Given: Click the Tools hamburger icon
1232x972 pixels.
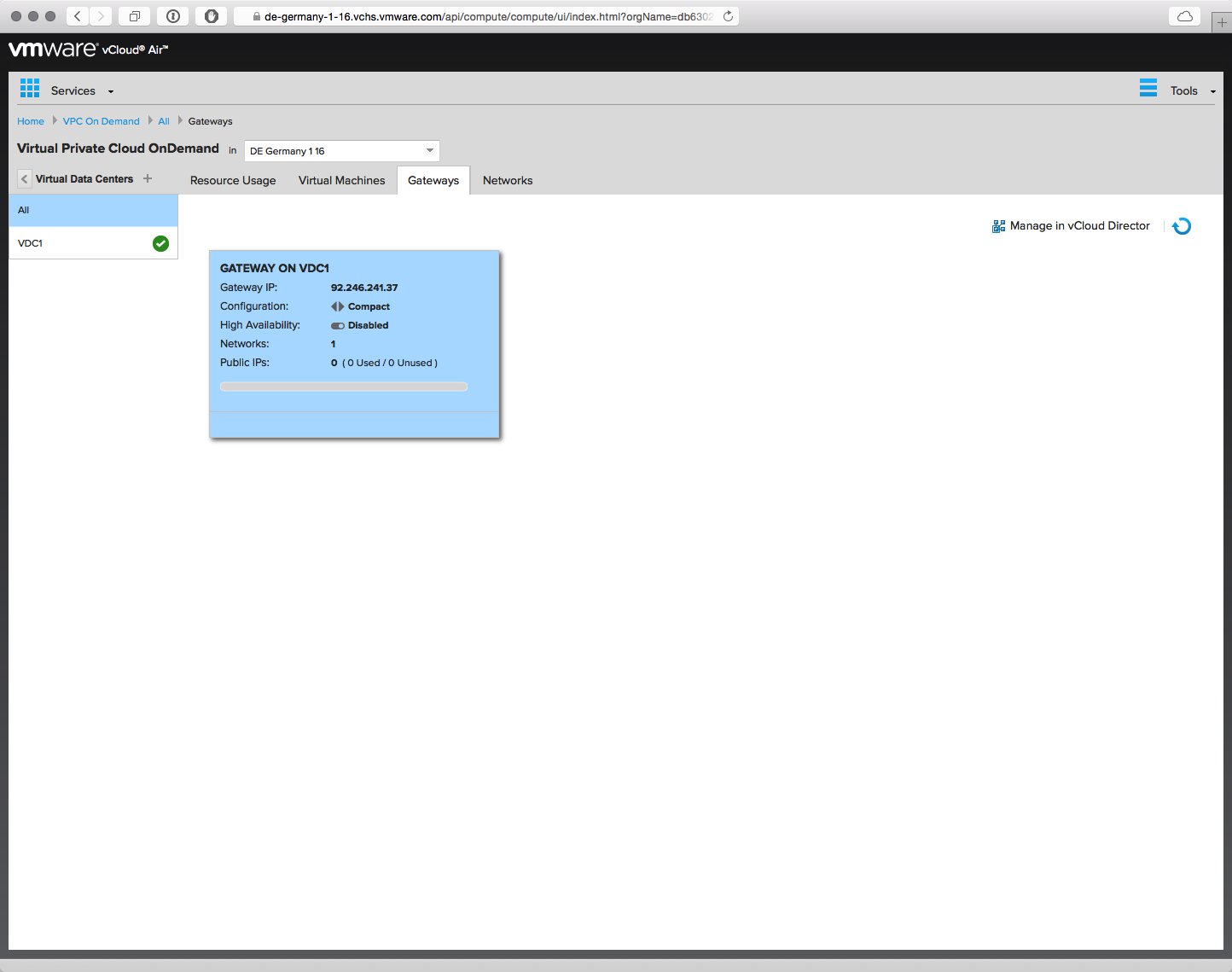Looking at the screenshot, I should tap(1148, 88).
